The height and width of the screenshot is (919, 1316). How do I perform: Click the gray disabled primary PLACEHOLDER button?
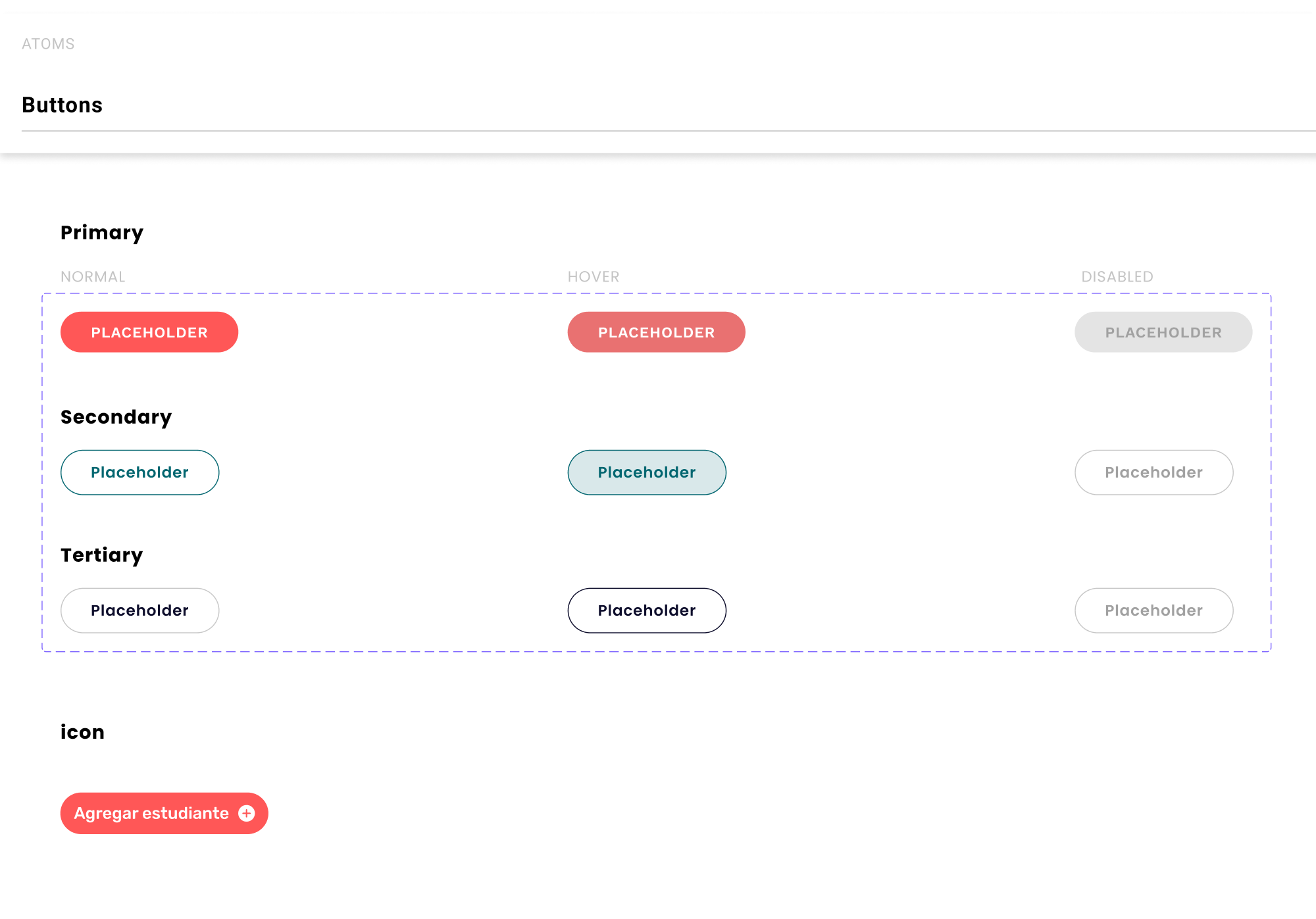click(x=1163, y=332)
